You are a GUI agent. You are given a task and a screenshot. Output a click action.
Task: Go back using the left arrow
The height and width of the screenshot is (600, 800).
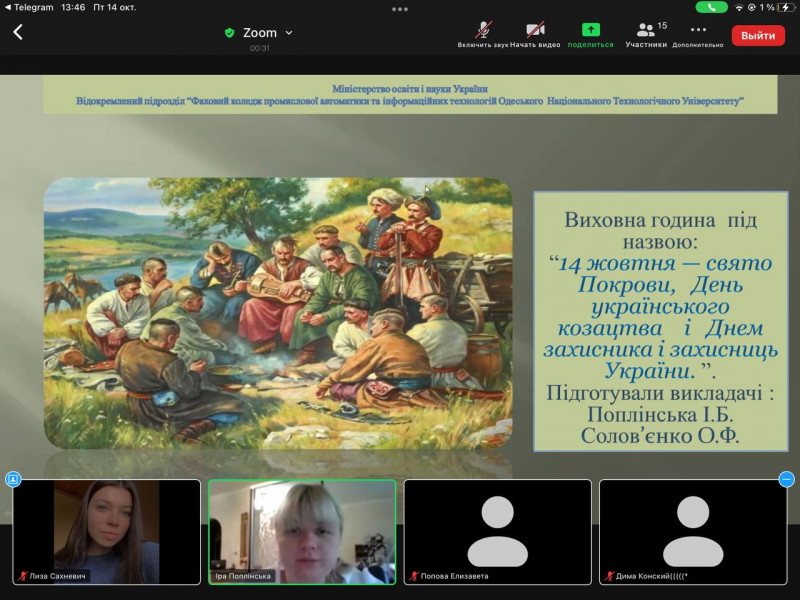coord(18,32)
